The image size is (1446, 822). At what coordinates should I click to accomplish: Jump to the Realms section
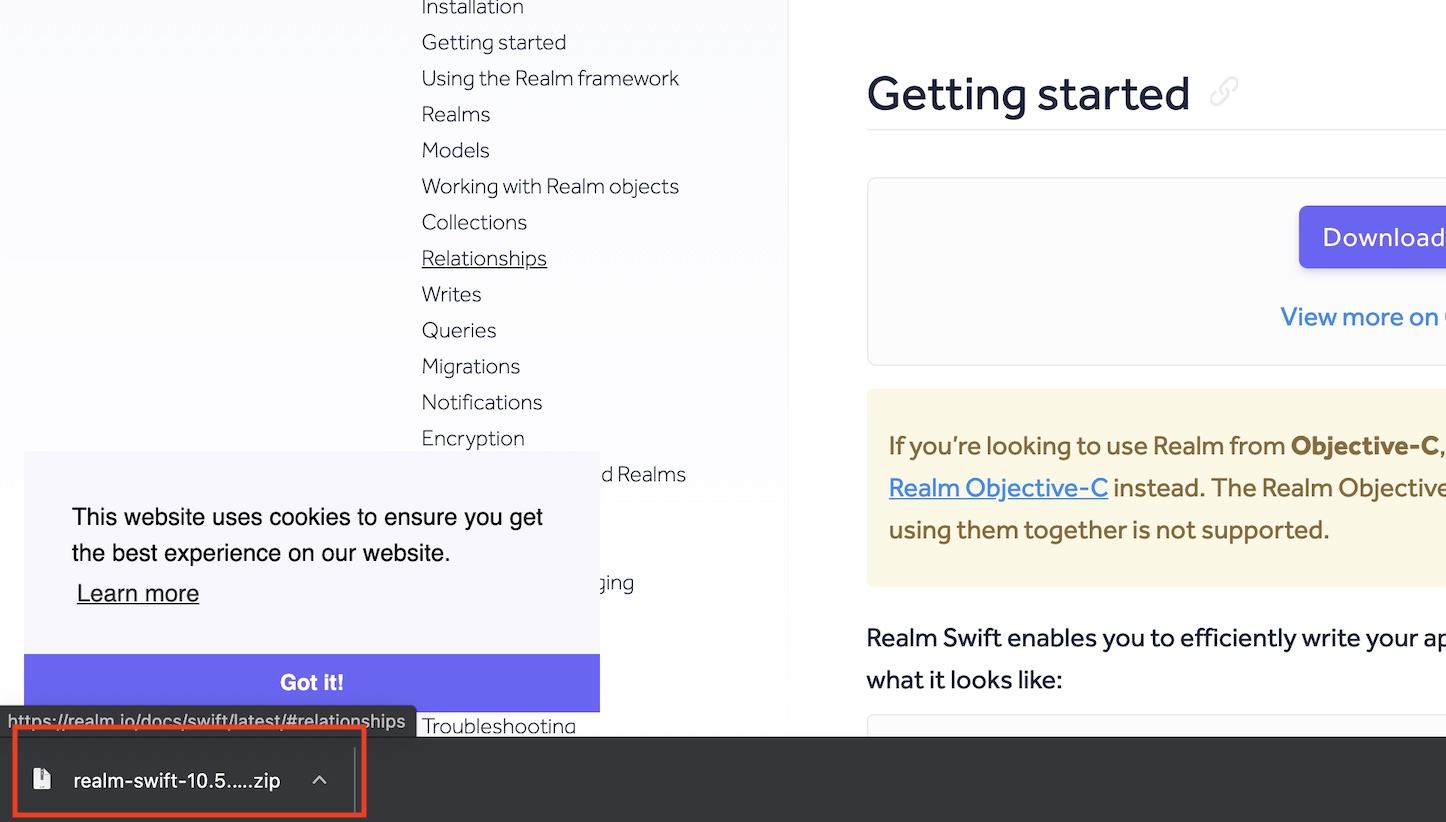pos(456,114)
